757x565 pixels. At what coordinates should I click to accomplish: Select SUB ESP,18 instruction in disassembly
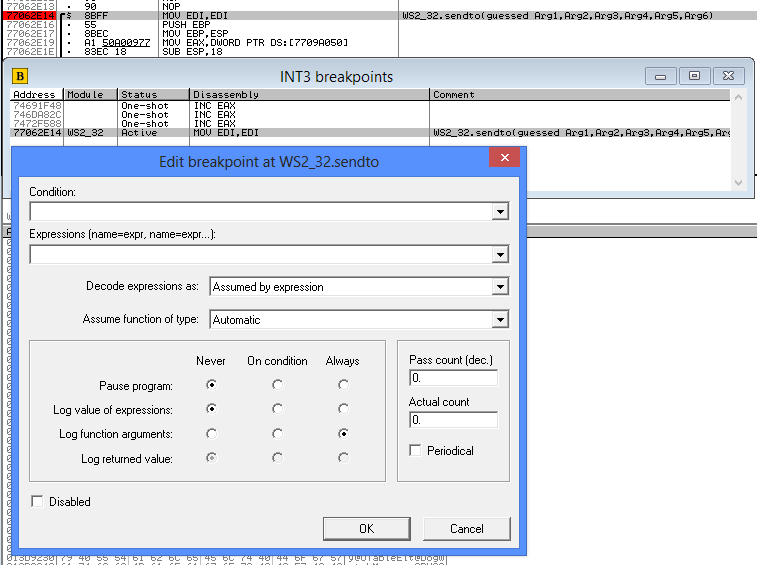[192, 52]
